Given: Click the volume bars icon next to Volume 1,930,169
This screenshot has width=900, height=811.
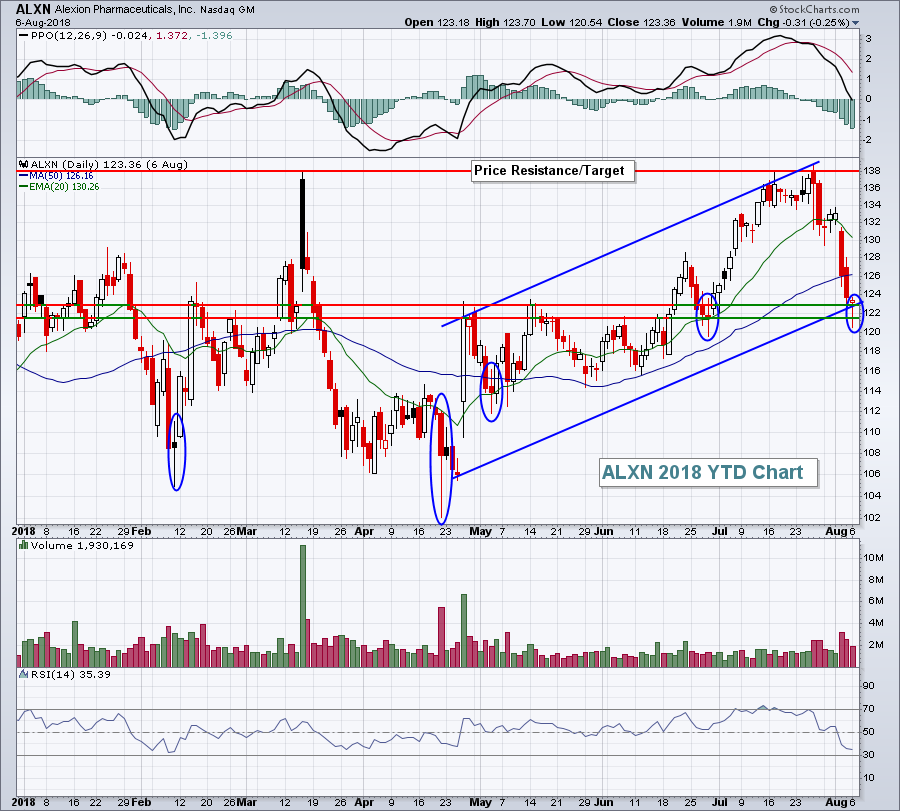Looking at the screenshot, I should point(24,545).
